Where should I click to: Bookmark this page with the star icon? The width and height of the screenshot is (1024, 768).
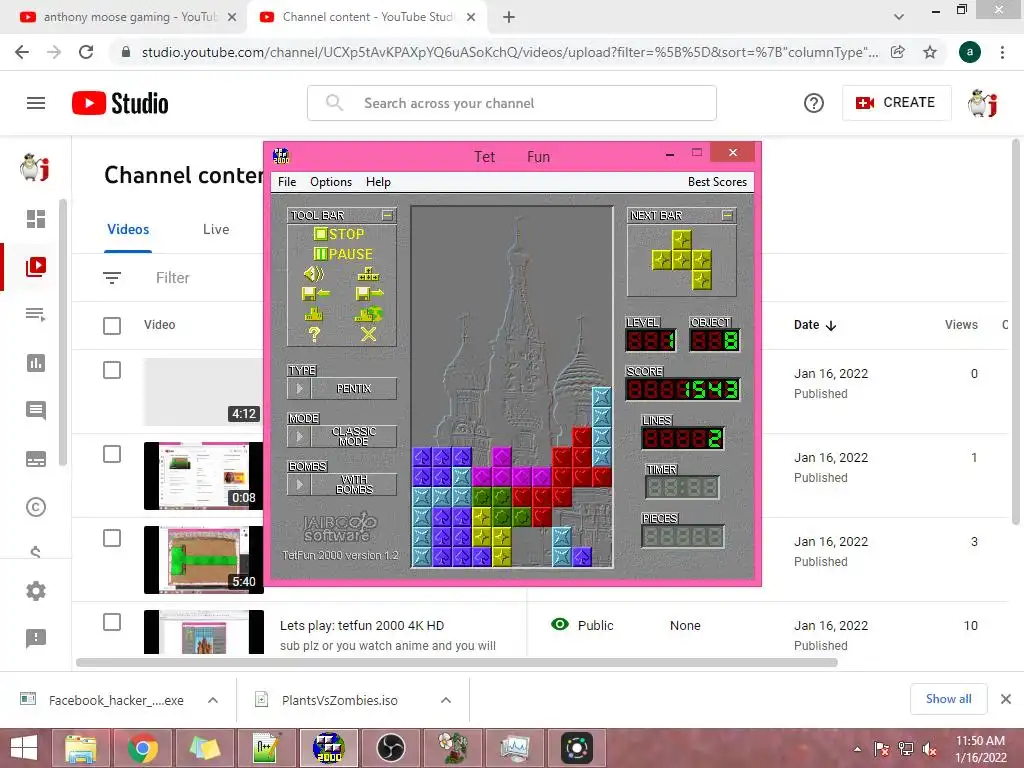[x=930, y=52]
